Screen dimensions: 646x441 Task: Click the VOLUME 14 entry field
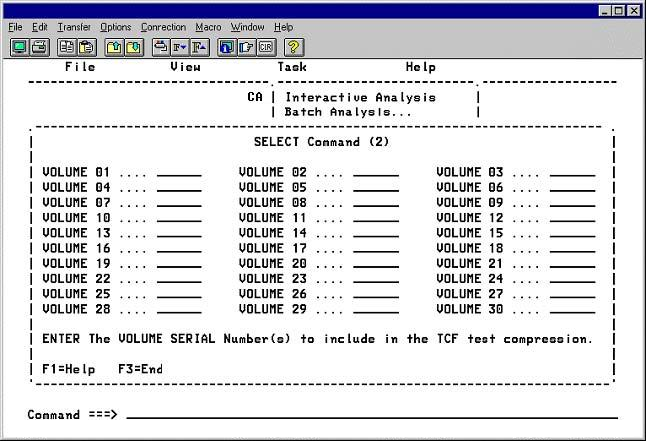tap(376, 233)
